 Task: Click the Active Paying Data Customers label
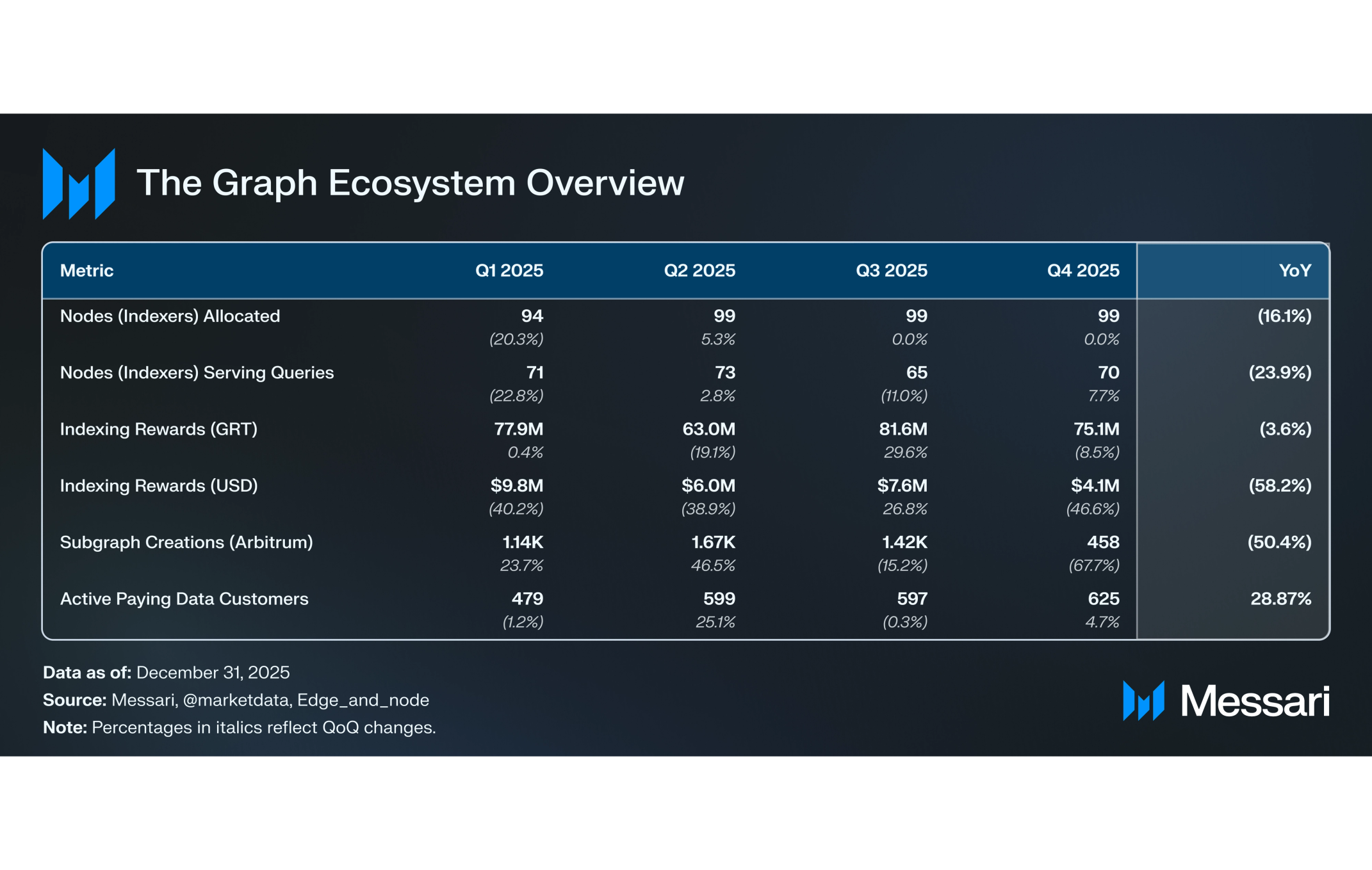click(x=184, y=599)
